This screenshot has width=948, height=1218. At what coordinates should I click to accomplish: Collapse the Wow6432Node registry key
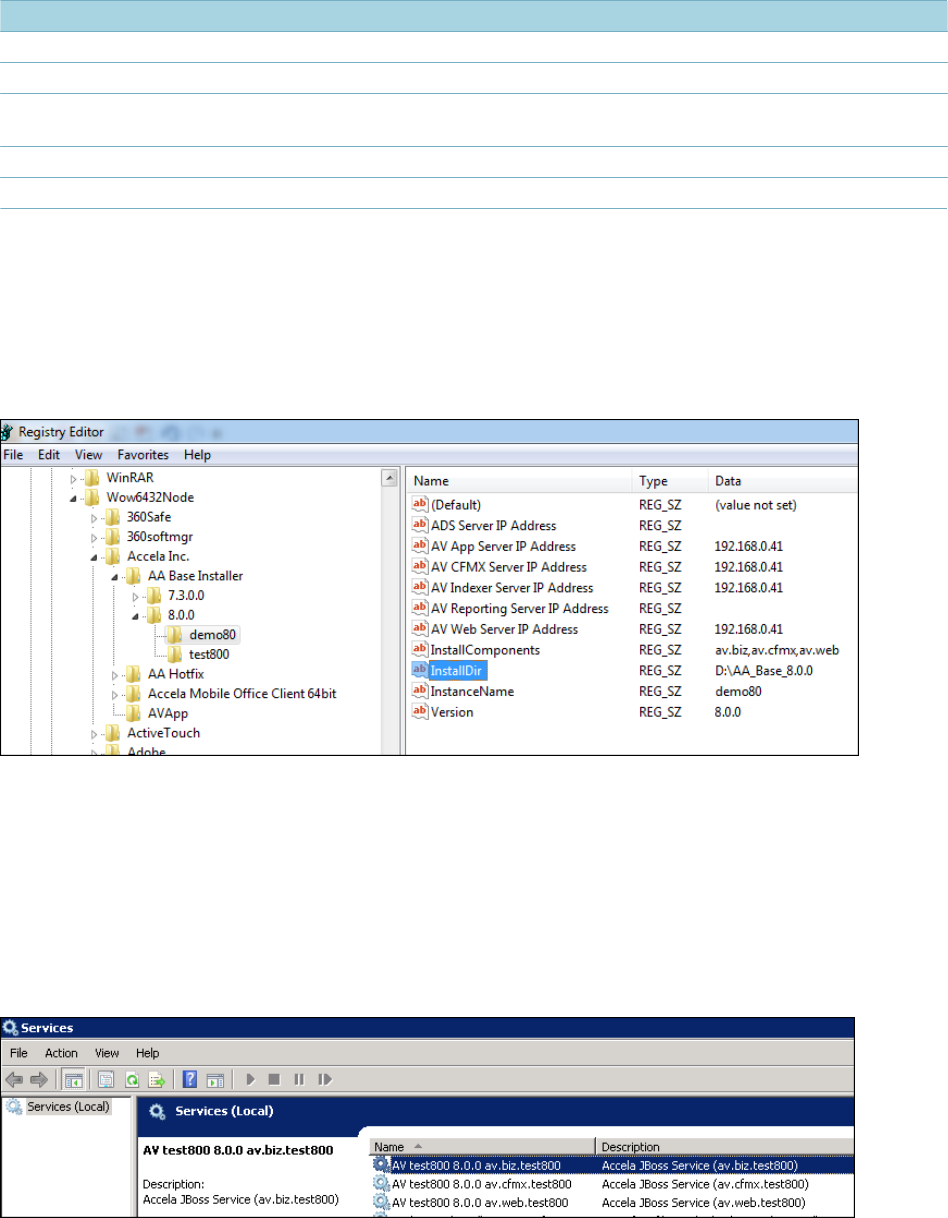pyautogui.click(x=73, y=498)
